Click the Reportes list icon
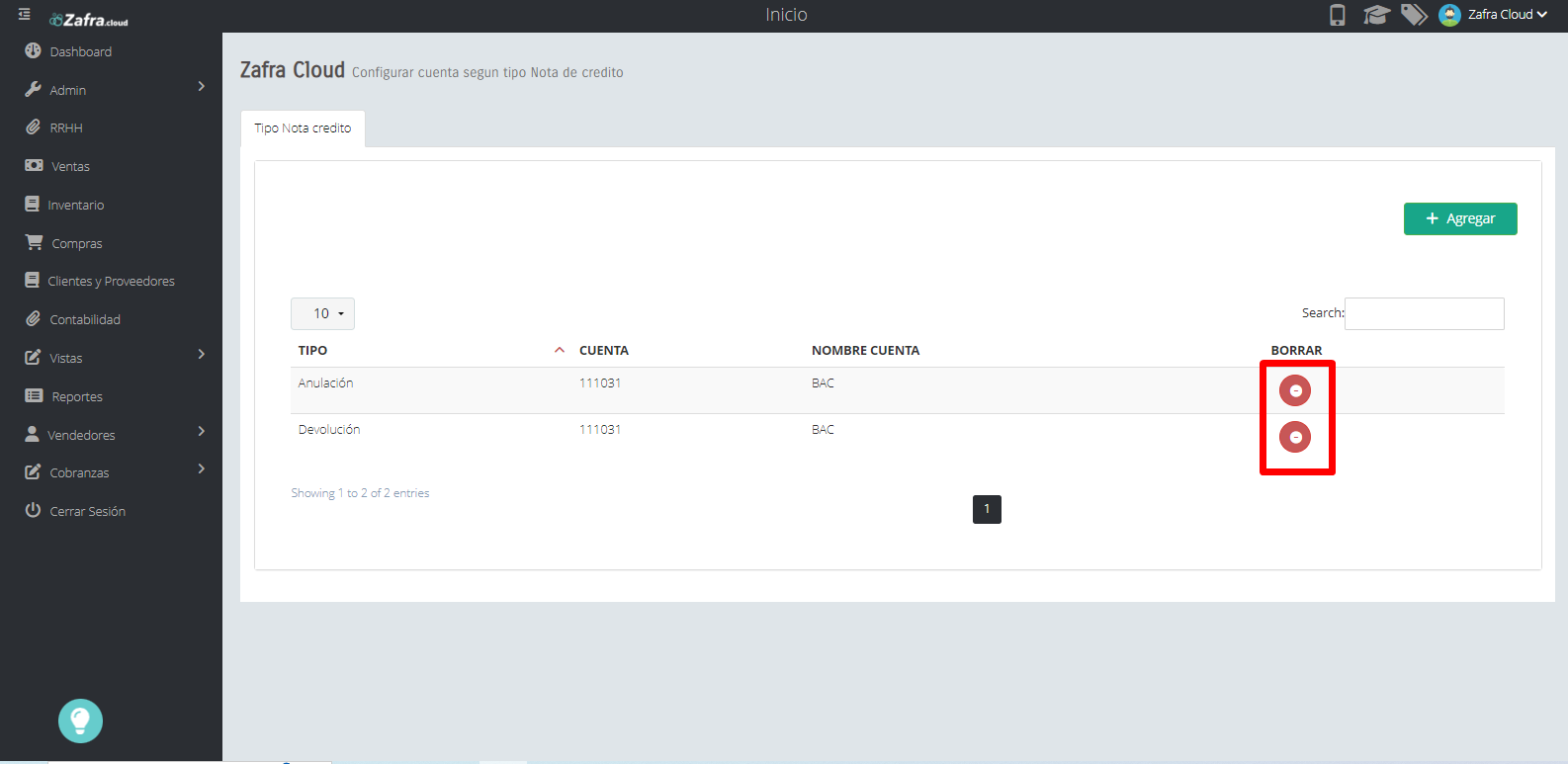 [x=34, y=395]
